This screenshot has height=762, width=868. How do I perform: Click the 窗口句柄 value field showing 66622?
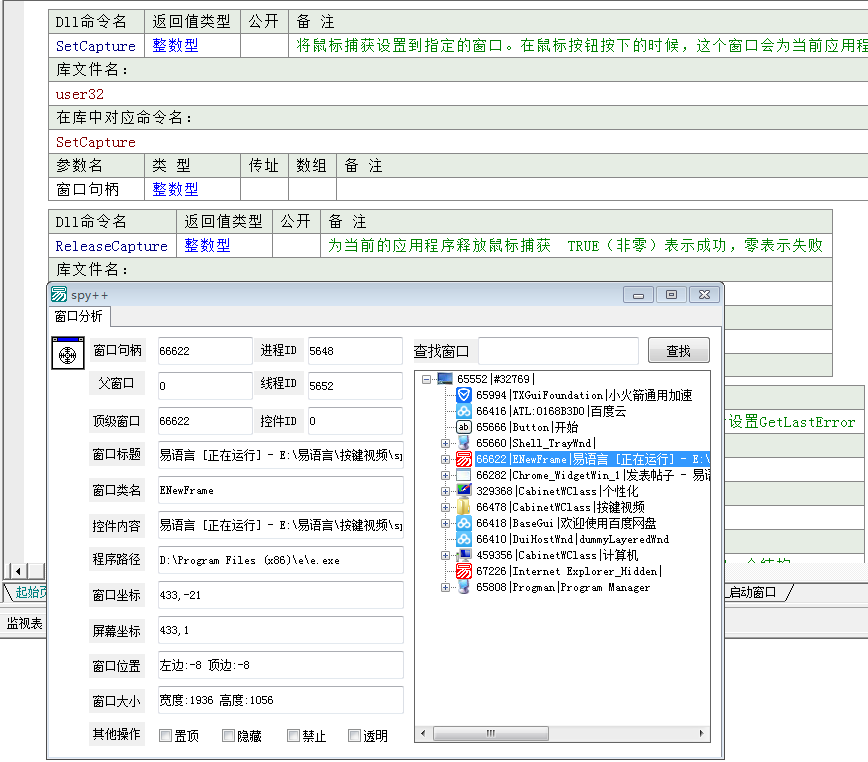pyautogui.click(x=205, y=351)
